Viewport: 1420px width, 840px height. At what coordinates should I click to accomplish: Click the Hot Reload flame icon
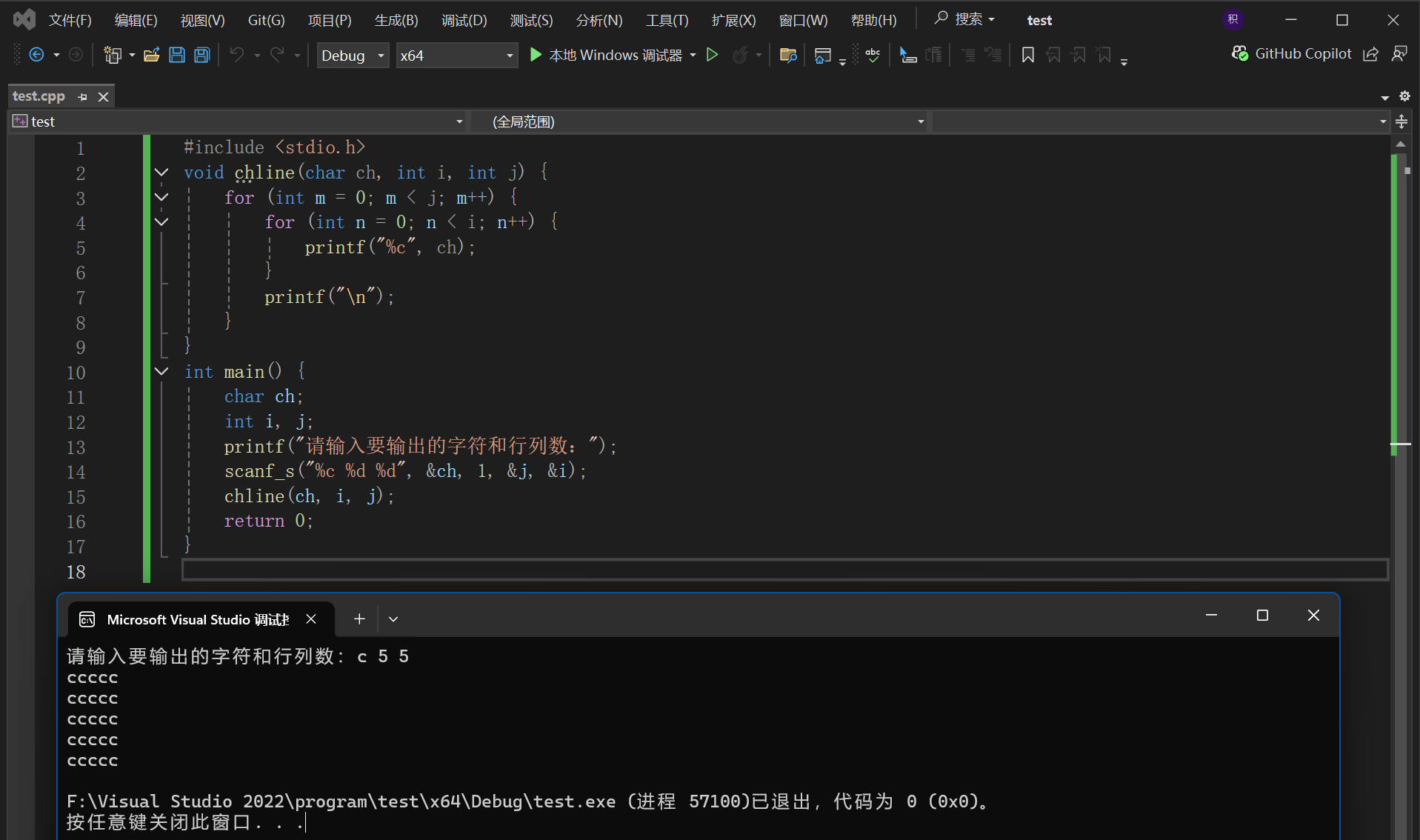[739, 55]
